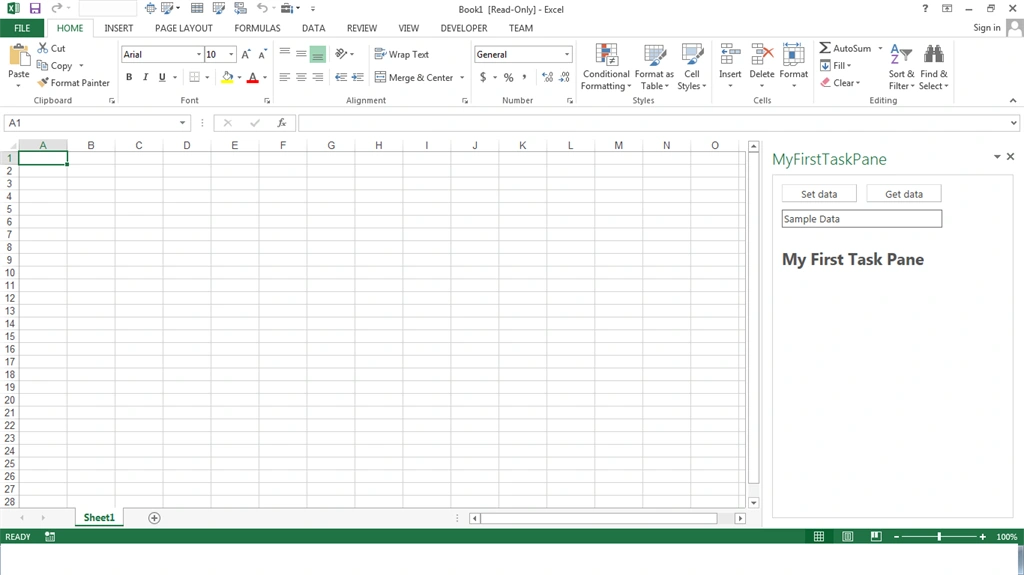Image resolution: width=1024 pixels, height=575 pixels.
Task: Click the AutoSum sigma icon
Action: [825, 48]
